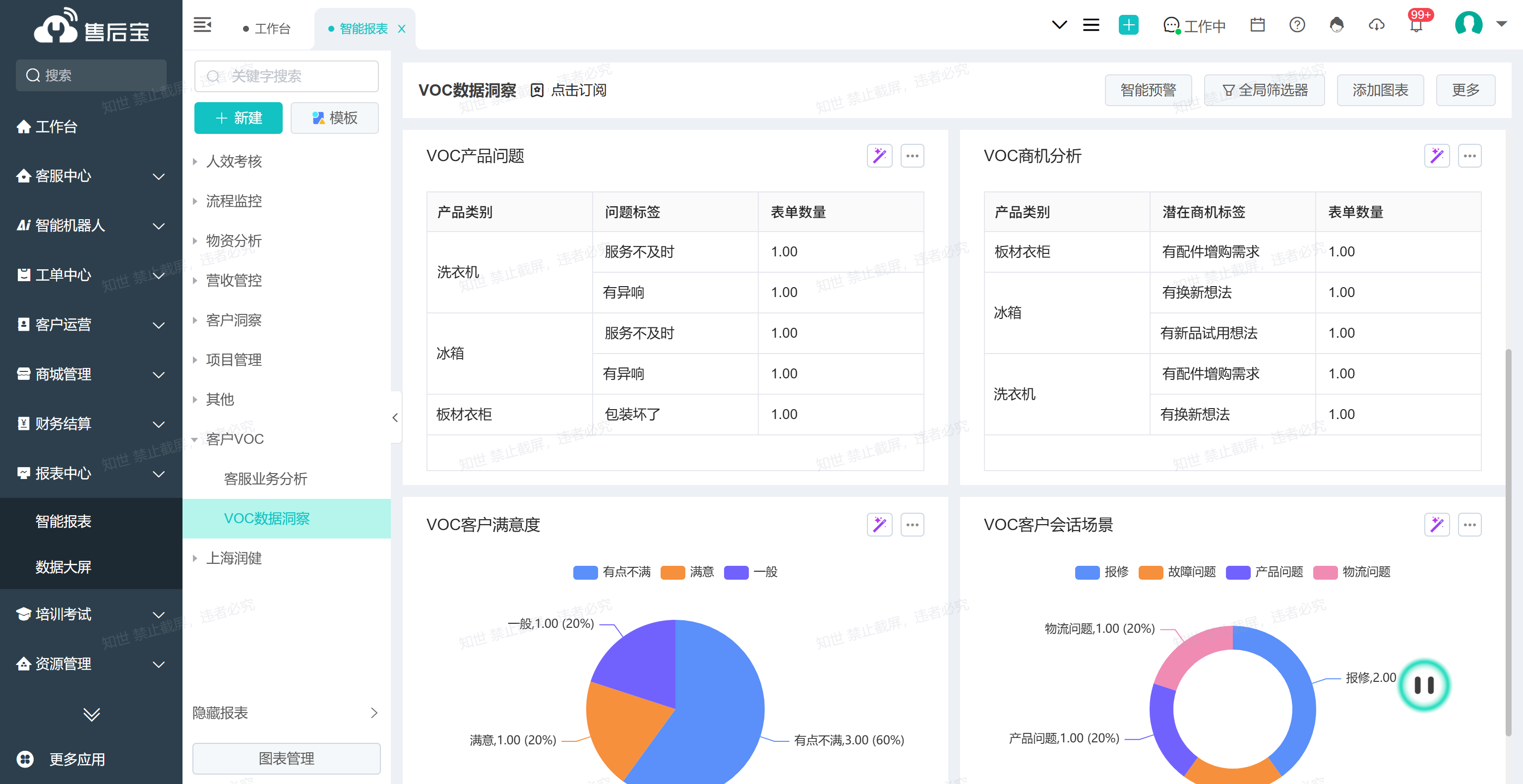Click the customer service headset avatar icon
Screen dimensions: 1523x784
click(1336, 25)
